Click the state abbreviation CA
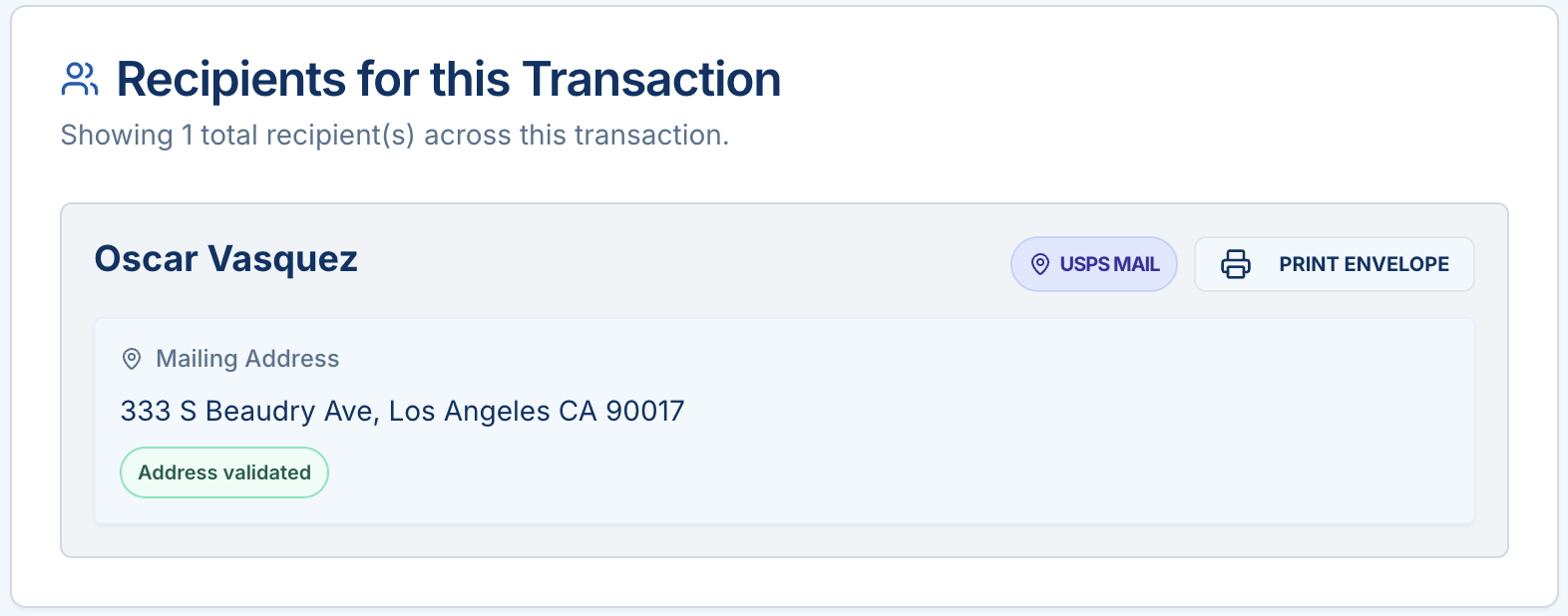 tap(578, 412)
